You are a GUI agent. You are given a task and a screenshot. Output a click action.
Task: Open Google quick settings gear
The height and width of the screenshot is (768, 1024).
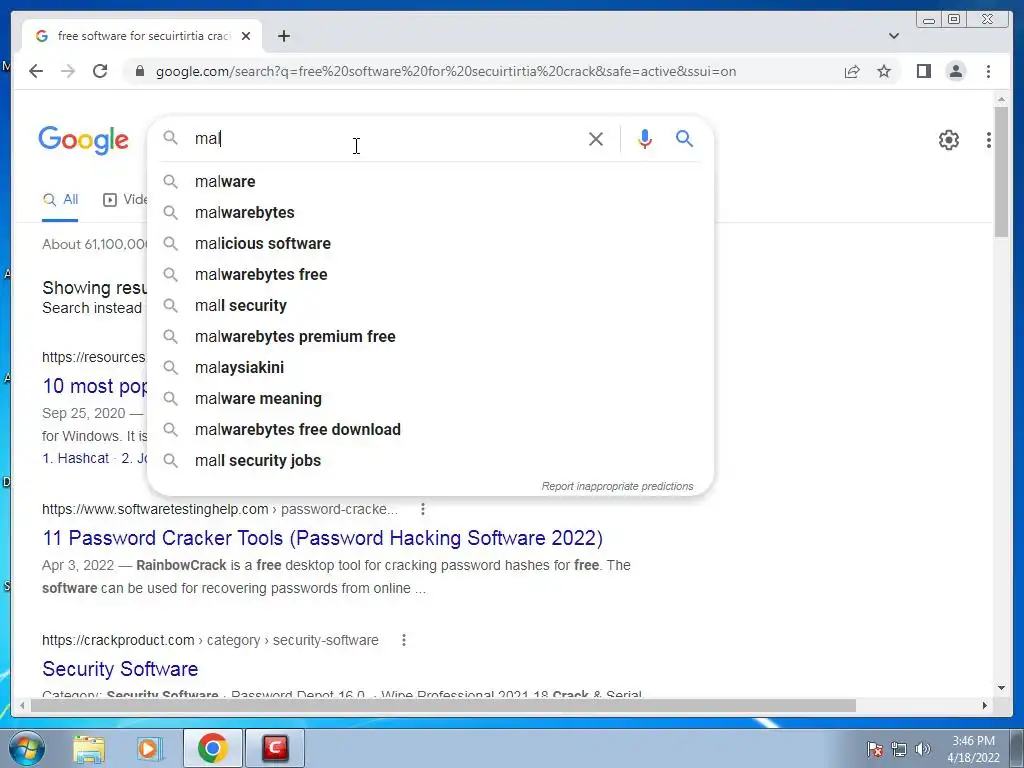pos(949,140)
